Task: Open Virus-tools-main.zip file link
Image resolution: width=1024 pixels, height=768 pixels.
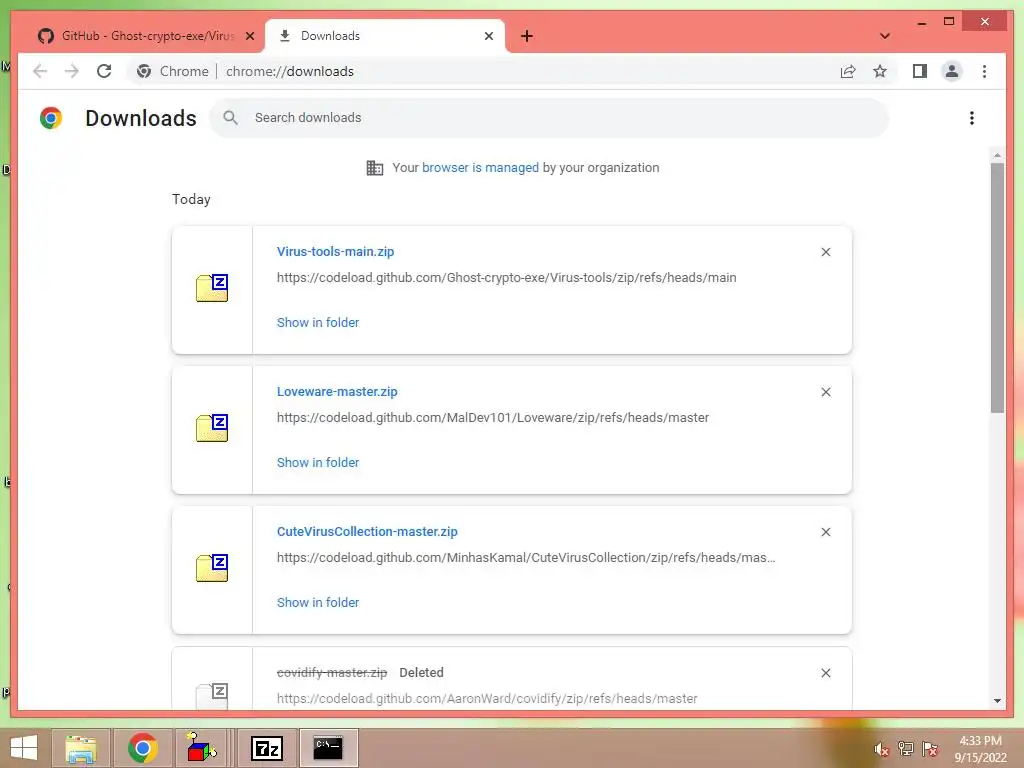Action: 335,251
